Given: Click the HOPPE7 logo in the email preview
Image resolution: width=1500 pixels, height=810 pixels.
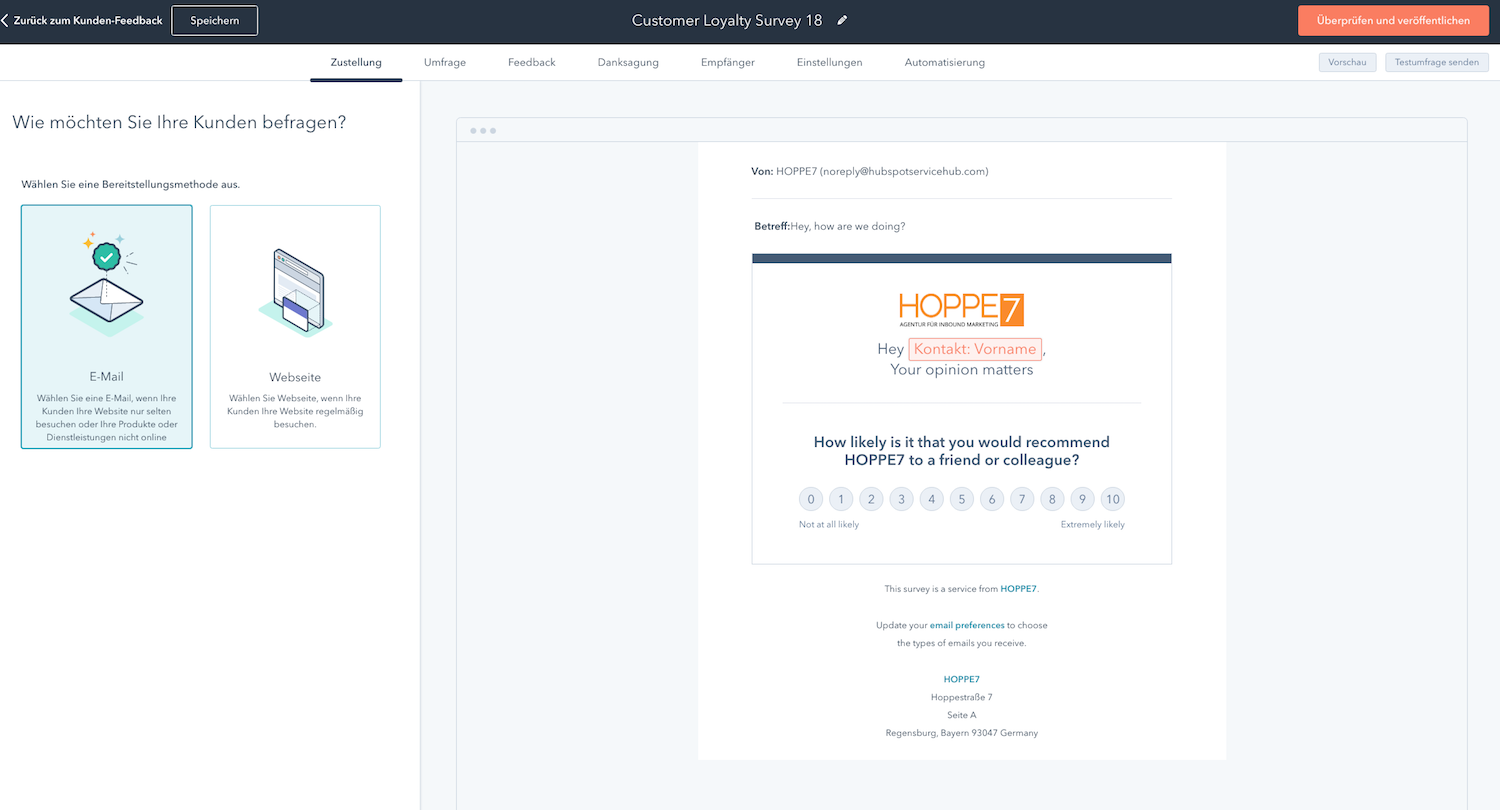Looking at the screenshot, I should coord(961,309).
